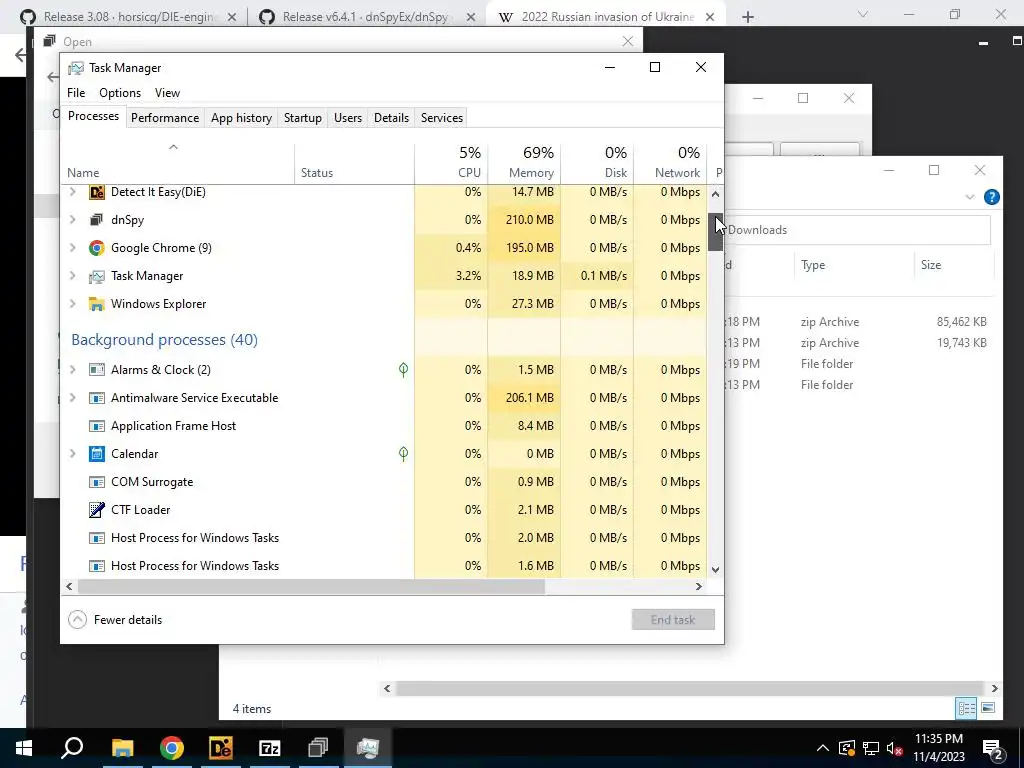Sort processes by the Disk column
1024x768 pixels.
click(x=597, y=161)
